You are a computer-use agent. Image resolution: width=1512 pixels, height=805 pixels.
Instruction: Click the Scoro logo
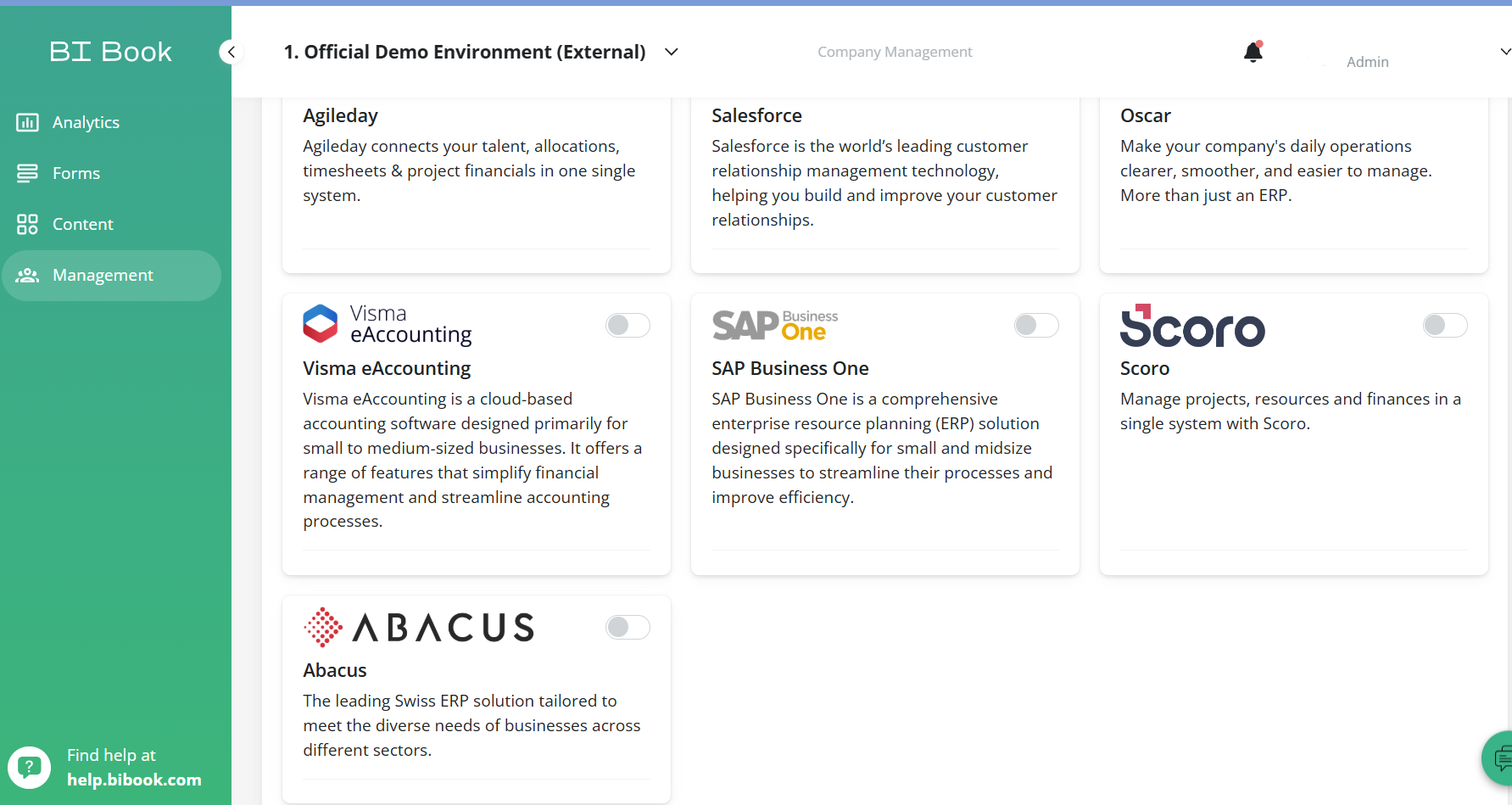(x=1192, y=326)
